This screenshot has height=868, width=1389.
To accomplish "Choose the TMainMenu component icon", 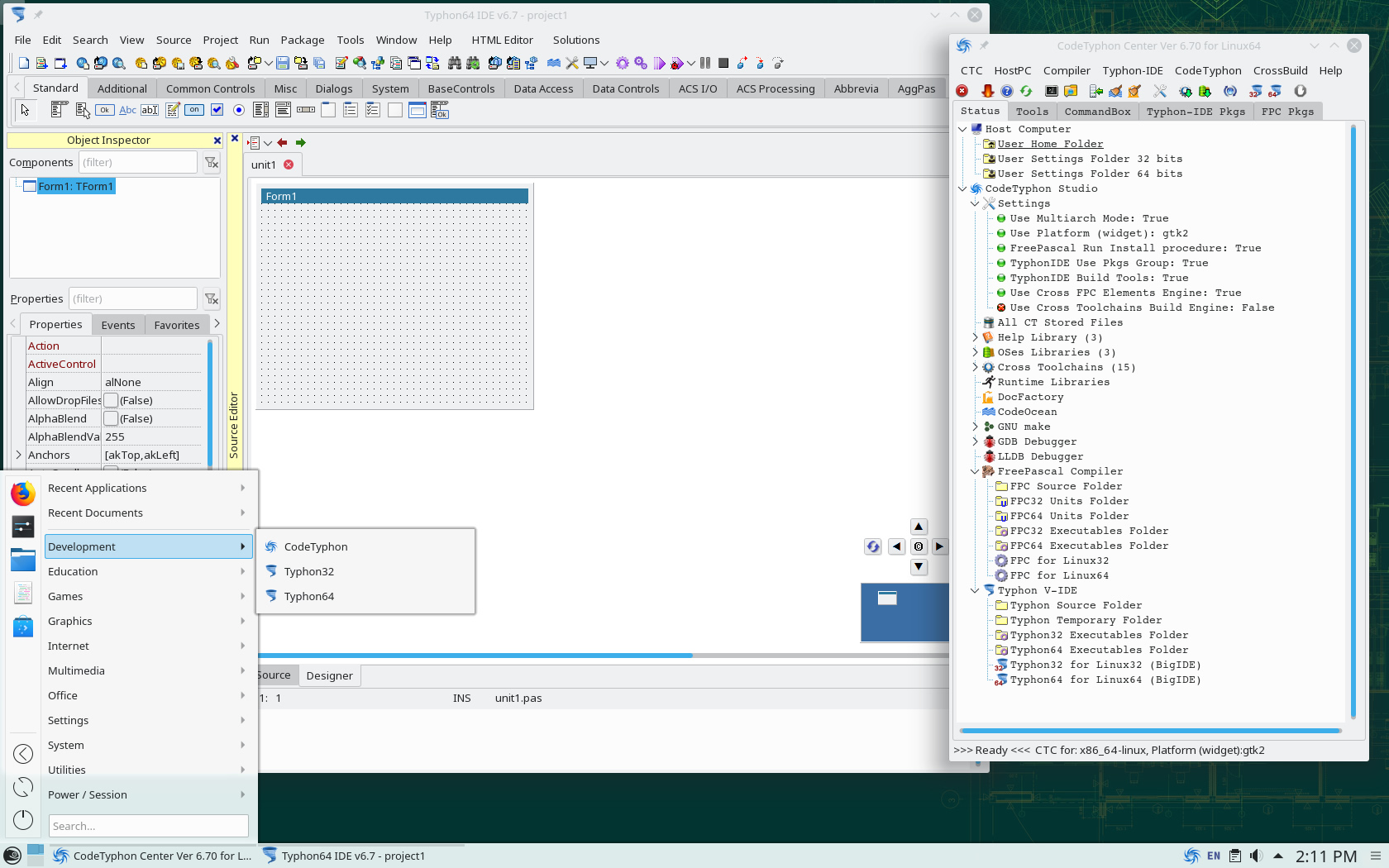I will coord(60,109).
